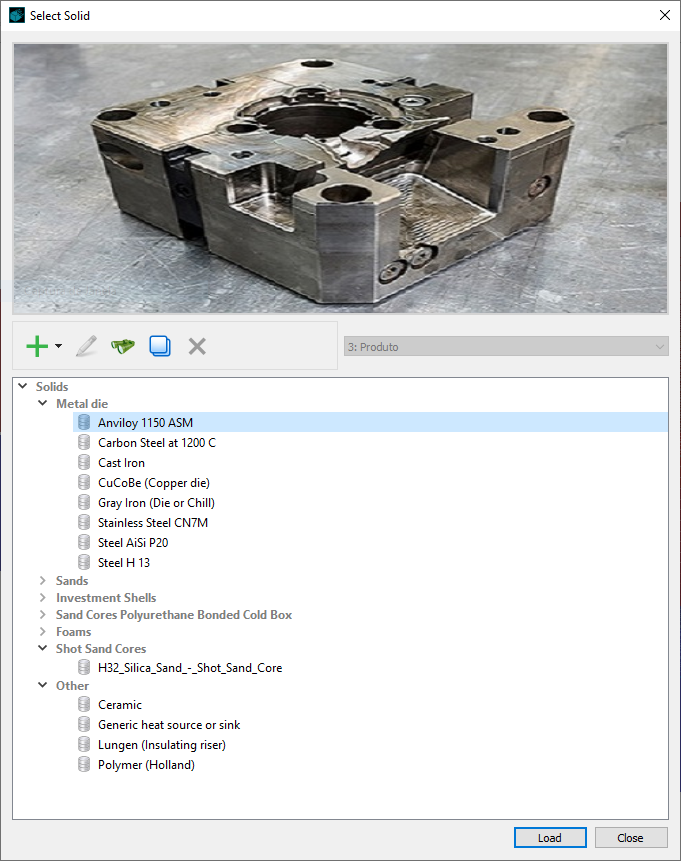
Task: Click the Close button
Action: [x=631, y=837]
